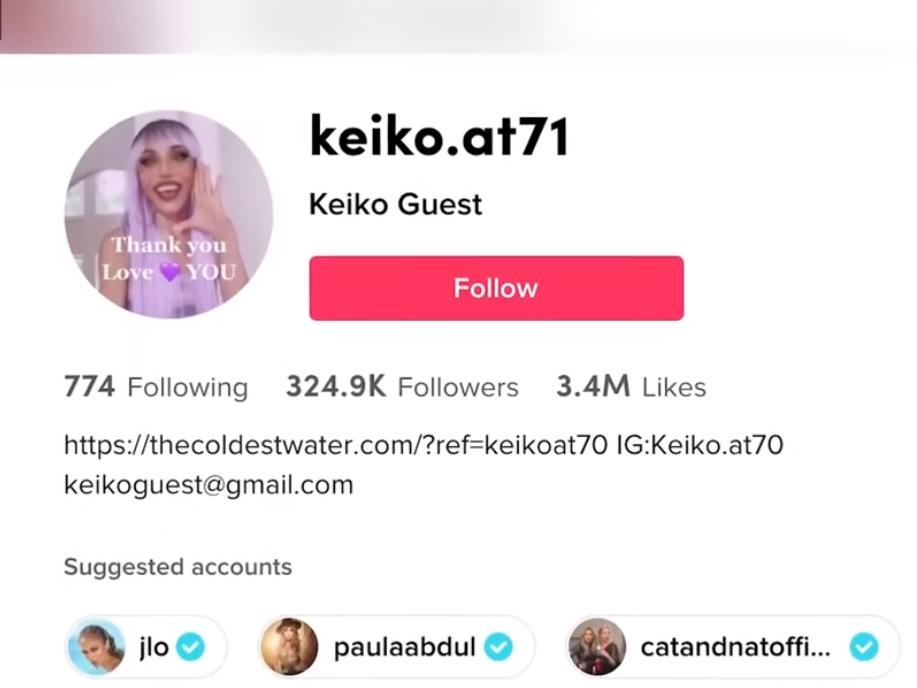Screen dimensions: 917x688
Task: Select the paulaabdul suggested account name
Action: pos(404,647)
